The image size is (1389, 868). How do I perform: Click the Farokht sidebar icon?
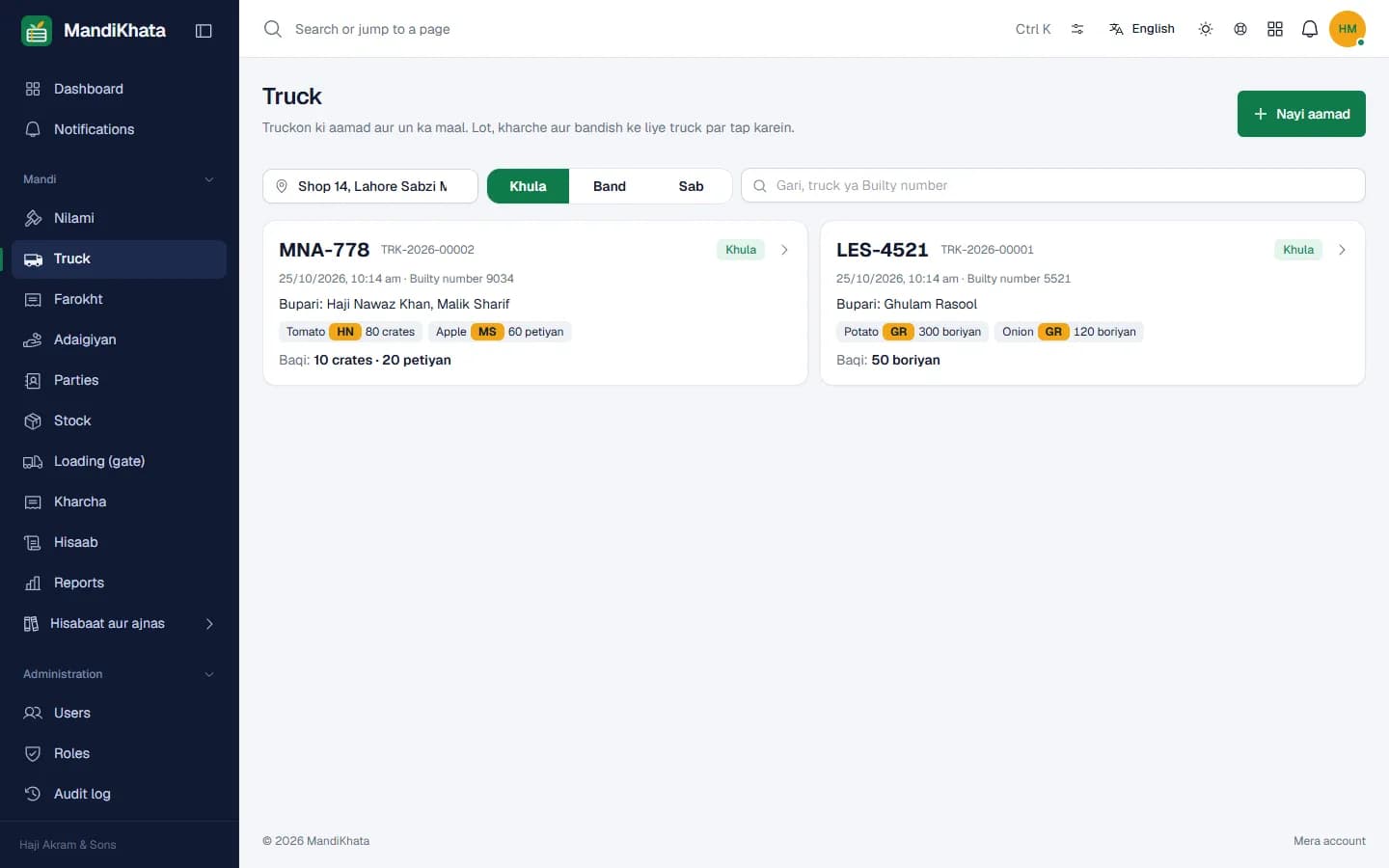tap(33, 299)
